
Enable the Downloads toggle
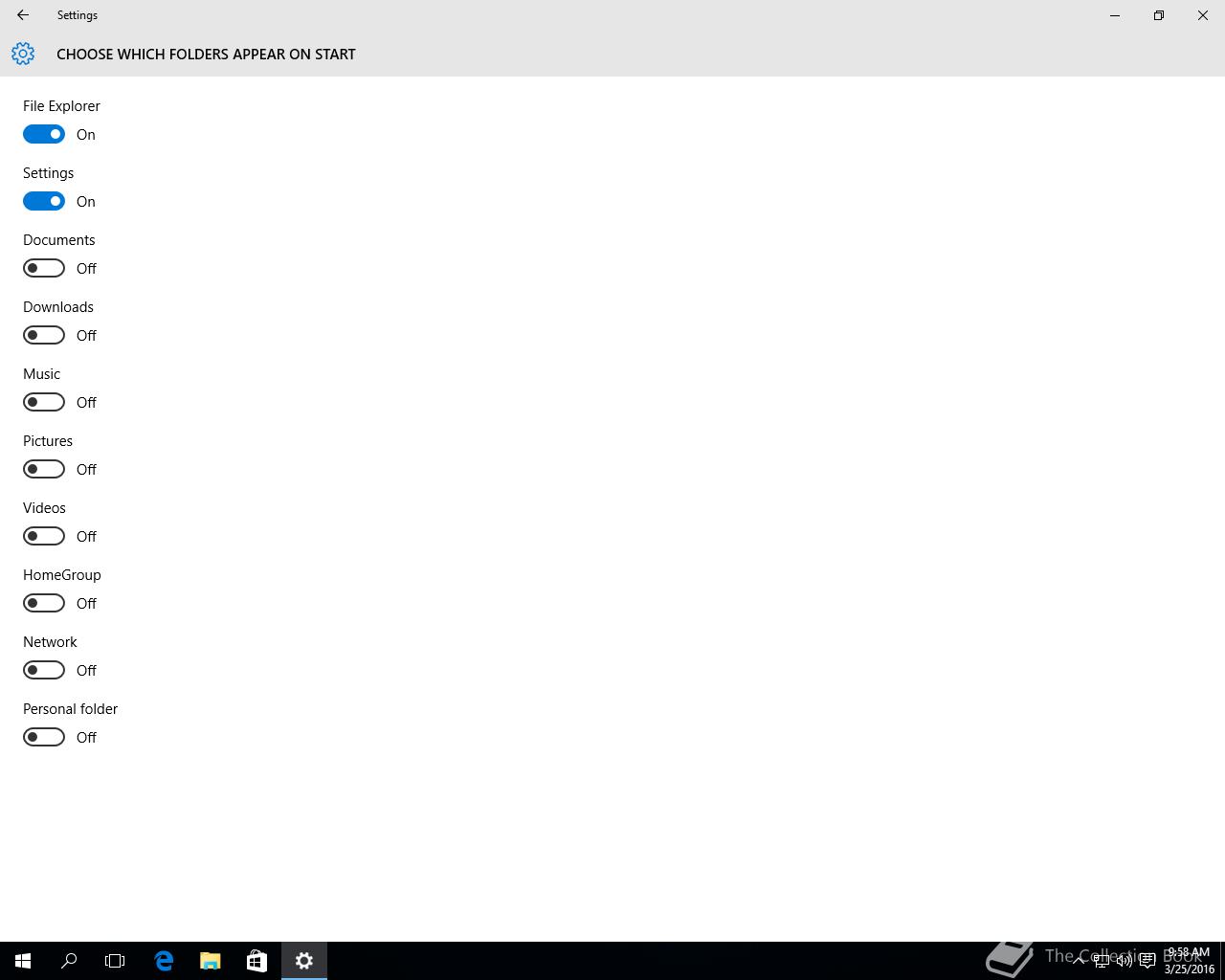pos(44,335)
